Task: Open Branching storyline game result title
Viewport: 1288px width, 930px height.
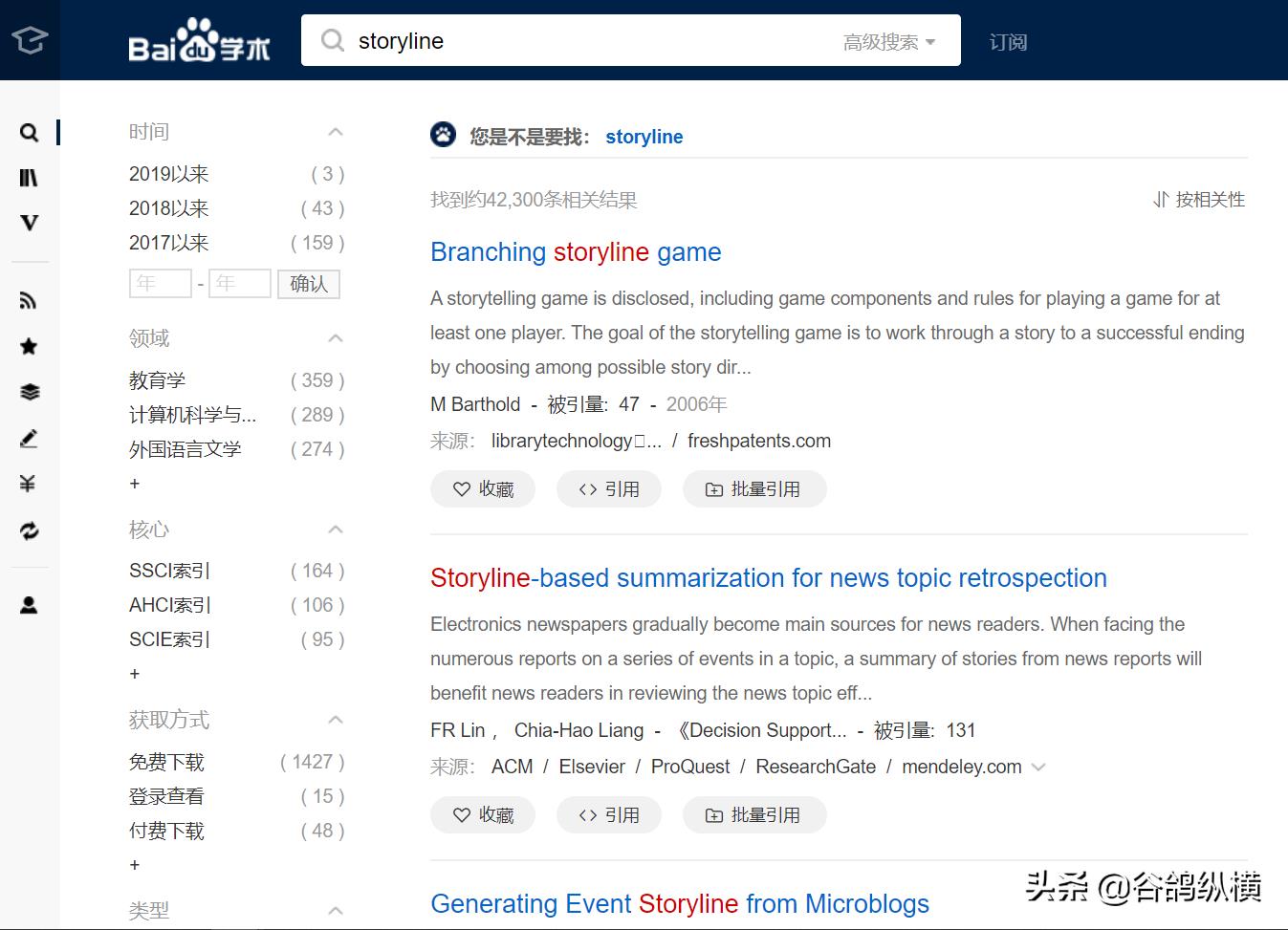Action: click(x=576, y=252)
